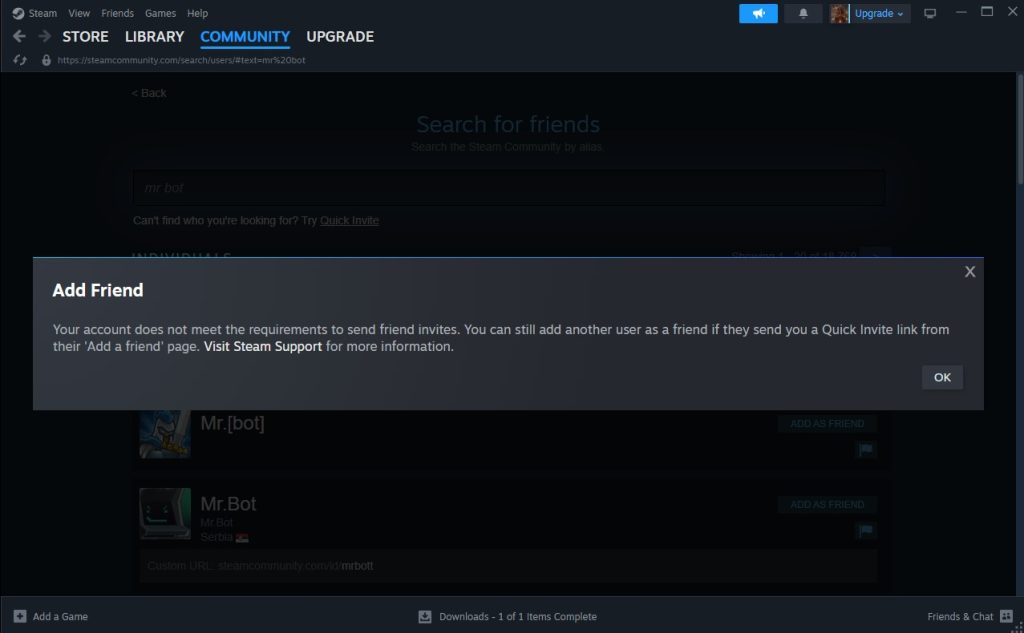Click Add a Game plus icon
This screenshot has width=1024, height=633.
pyautogui.click(x=20, y=616)
